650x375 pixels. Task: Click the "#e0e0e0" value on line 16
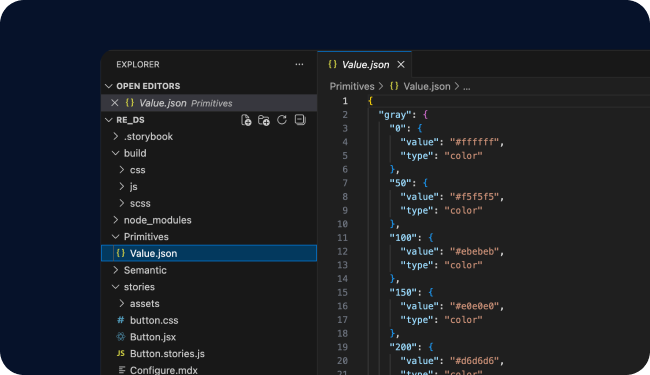point(474,306)
